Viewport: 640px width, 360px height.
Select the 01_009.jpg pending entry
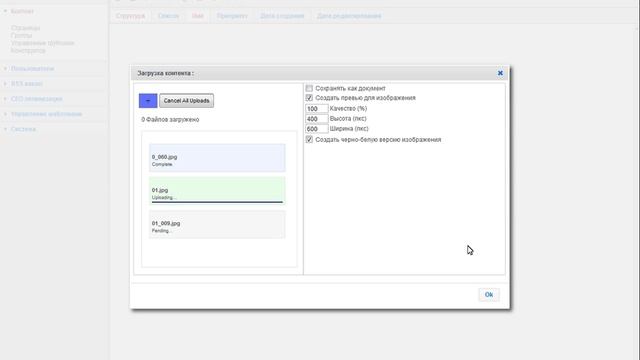217,224
